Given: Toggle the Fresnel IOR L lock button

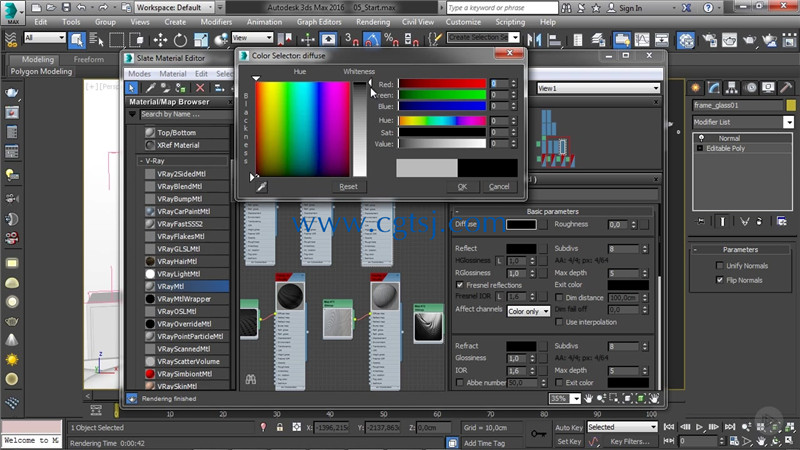Looking at the screenshot, I should (x=499, y=296).
